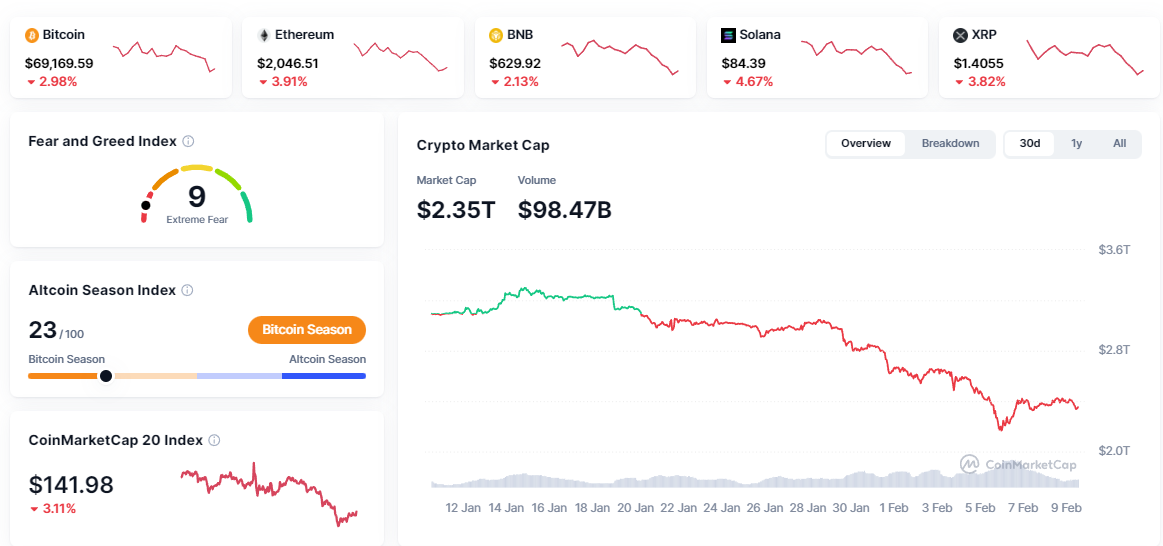Select the 30d time range
The height and width of the screenshot is (546, 1163).
(x=1029, y=144)
